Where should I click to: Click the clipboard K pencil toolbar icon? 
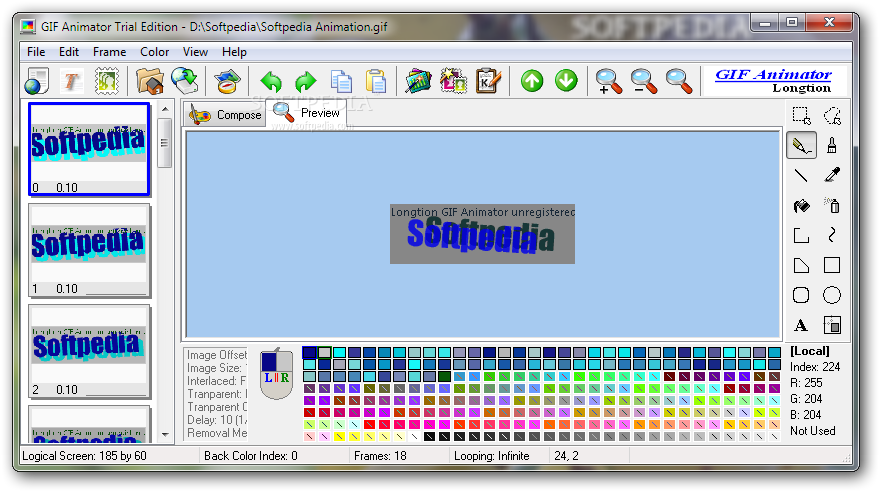coord(488,81)
